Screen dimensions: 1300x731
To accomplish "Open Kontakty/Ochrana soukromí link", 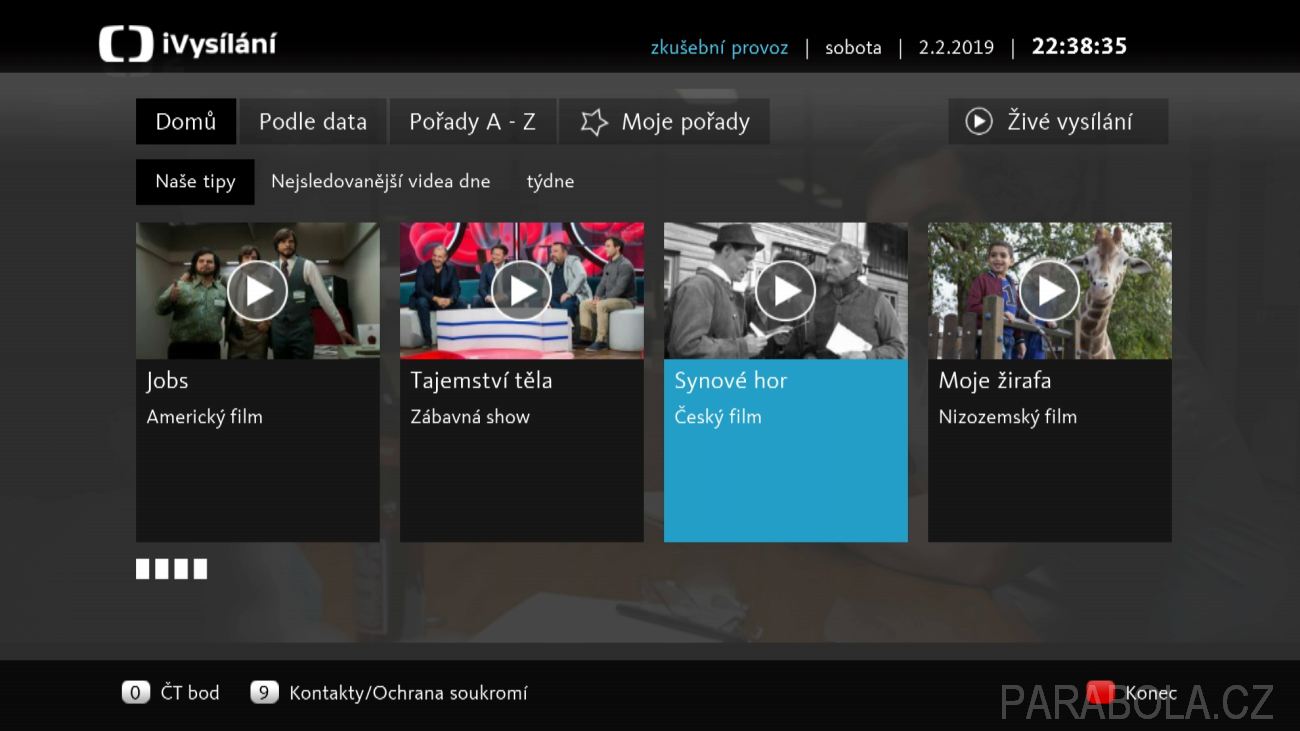I will coord(408,693).
